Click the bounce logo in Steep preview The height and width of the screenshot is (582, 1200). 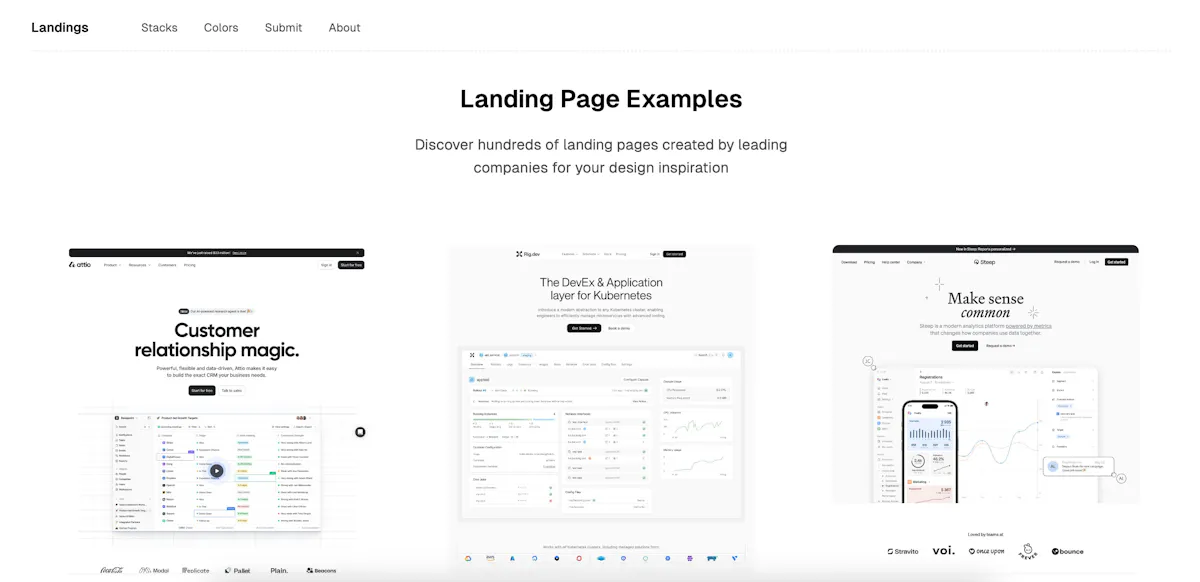1067,551
